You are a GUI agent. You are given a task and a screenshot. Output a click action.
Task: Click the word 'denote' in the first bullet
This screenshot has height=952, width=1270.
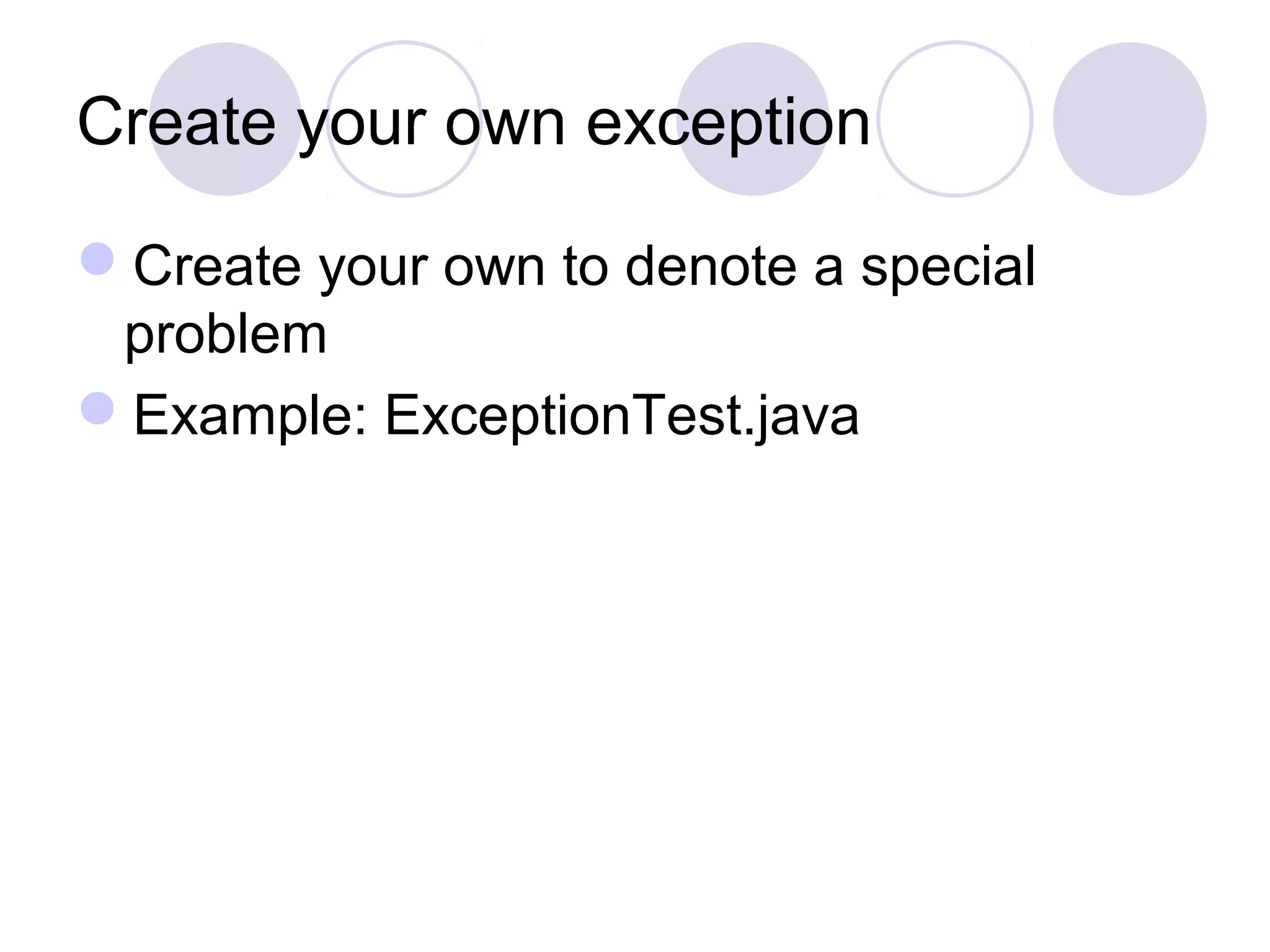[711, 268]
